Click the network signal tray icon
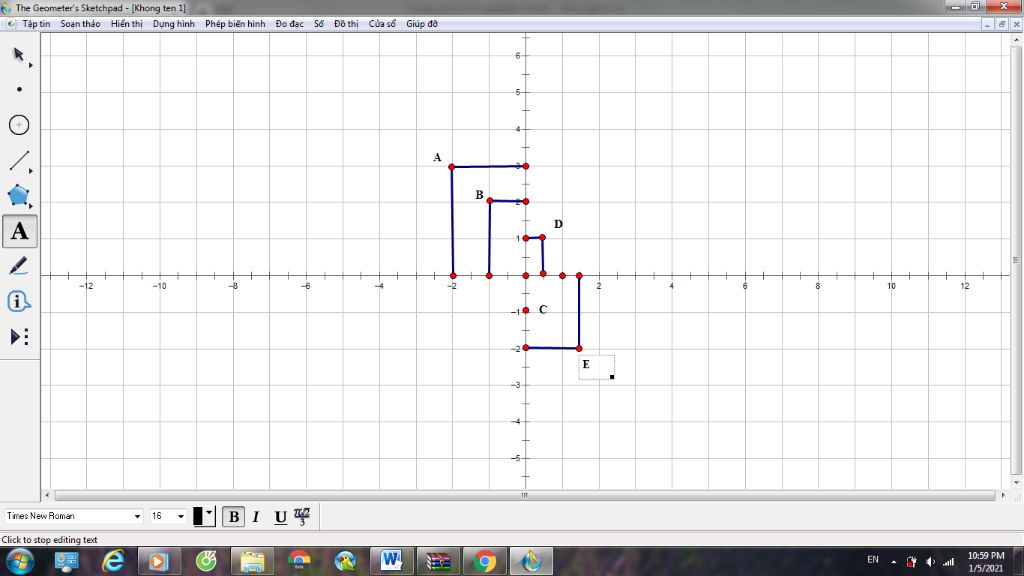Viewport: 1024px width, 576px height. tap(948, 562)
